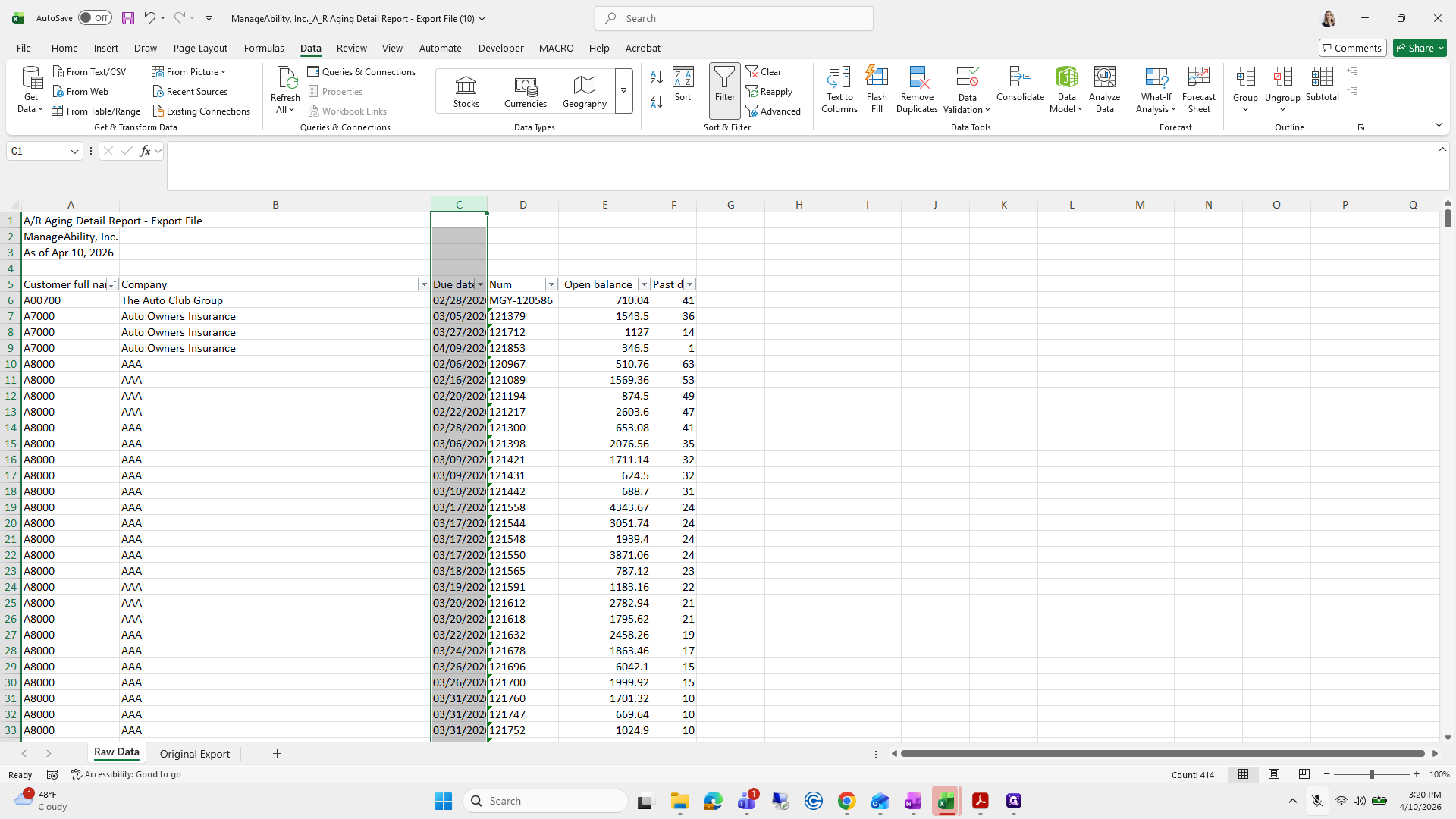Click the Consolidate data tool

pyautogui.click(x=1020, y=84)
